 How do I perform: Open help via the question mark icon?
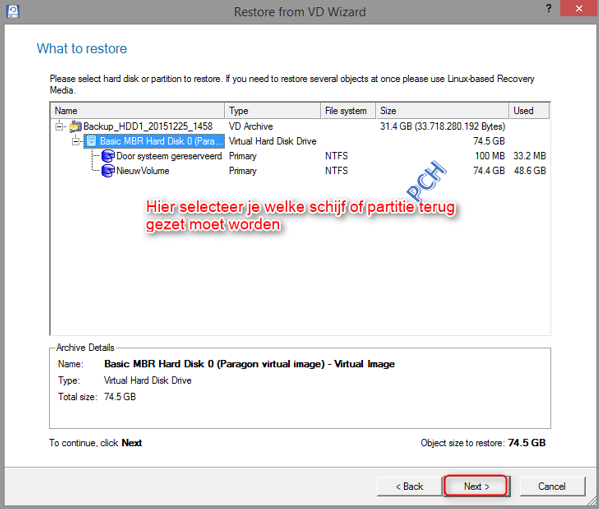coord(549,8)
